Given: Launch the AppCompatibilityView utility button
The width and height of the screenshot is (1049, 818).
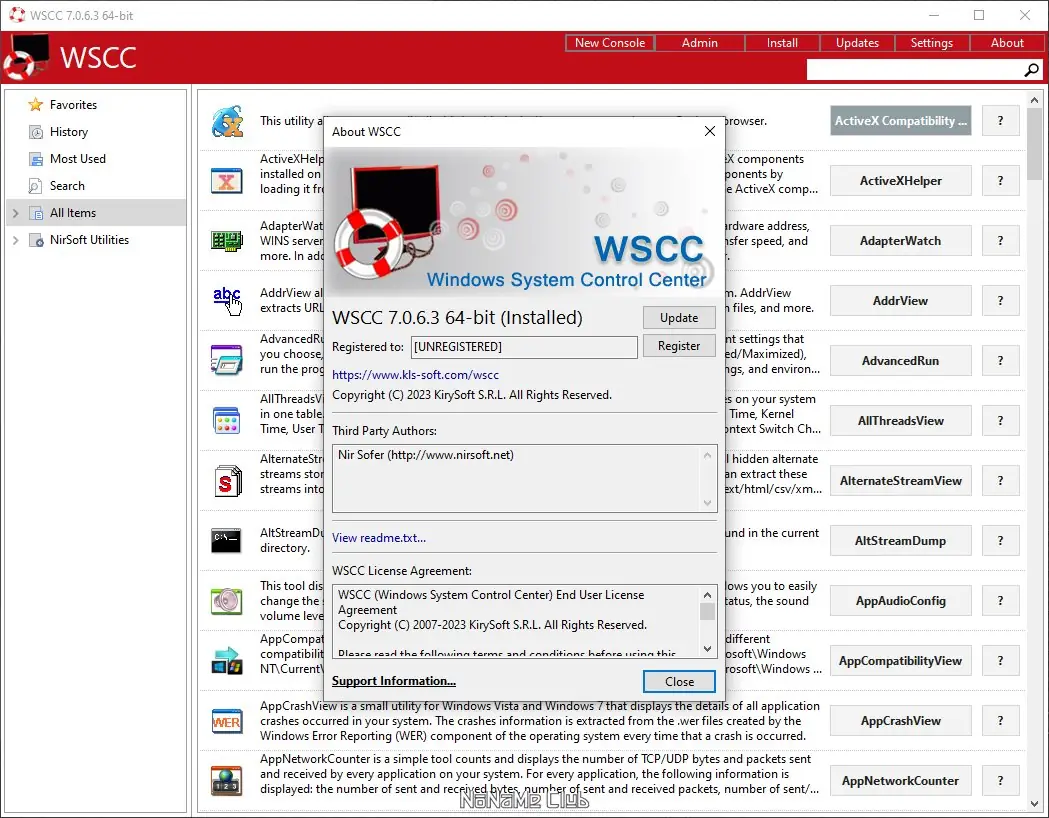Looking at the screenshot, I should coord(900,661).
